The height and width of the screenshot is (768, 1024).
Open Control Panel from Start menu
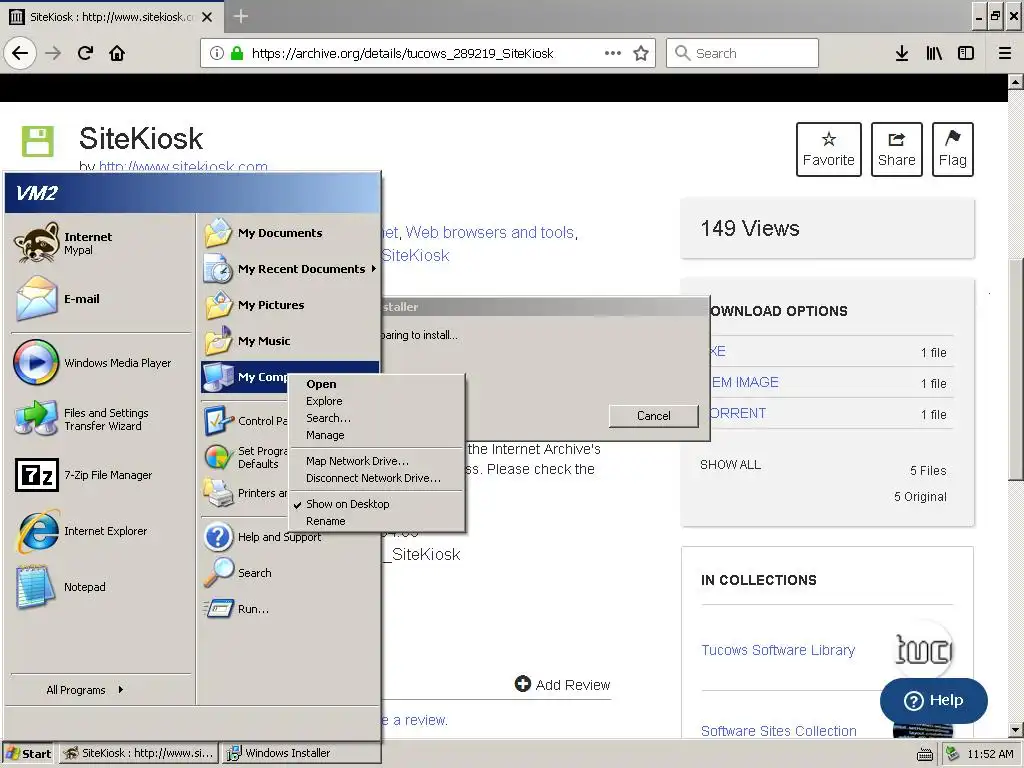point(244,421)
